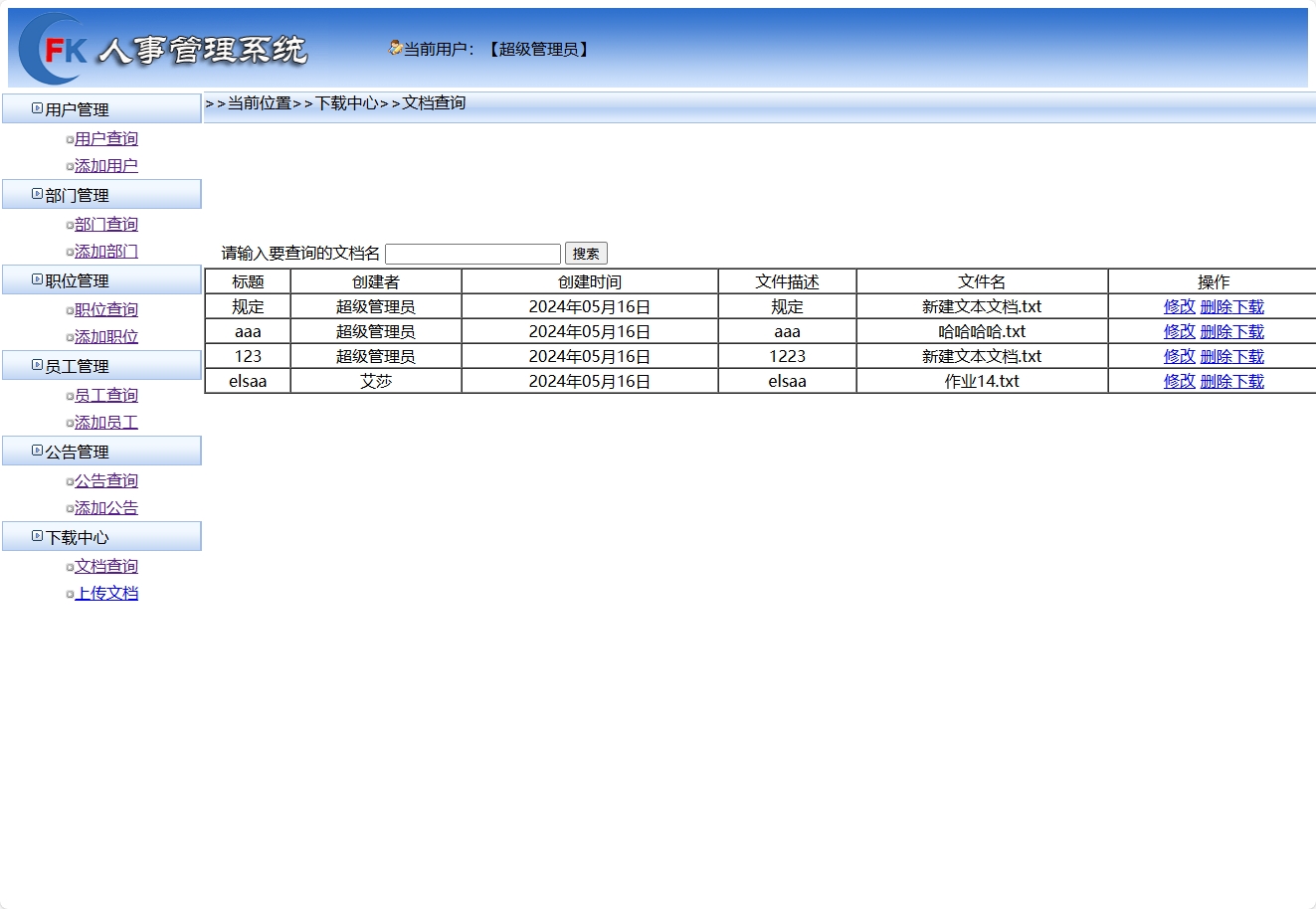Modify the elsaa document via 修改
1316x909 pixels.
[x=1180, y=382]
